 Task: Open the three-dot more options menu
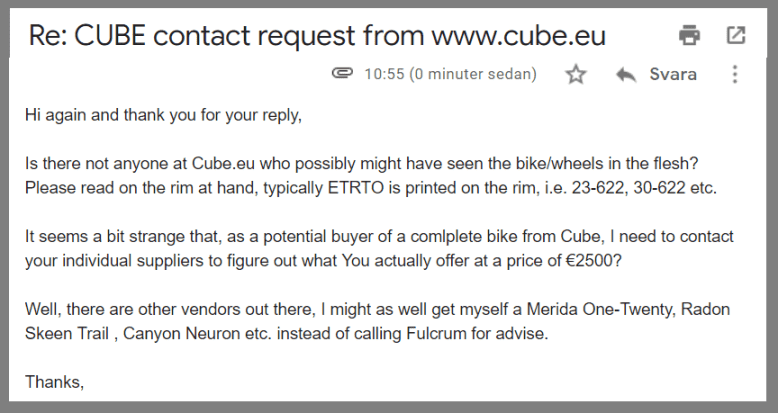pos(735,74)
